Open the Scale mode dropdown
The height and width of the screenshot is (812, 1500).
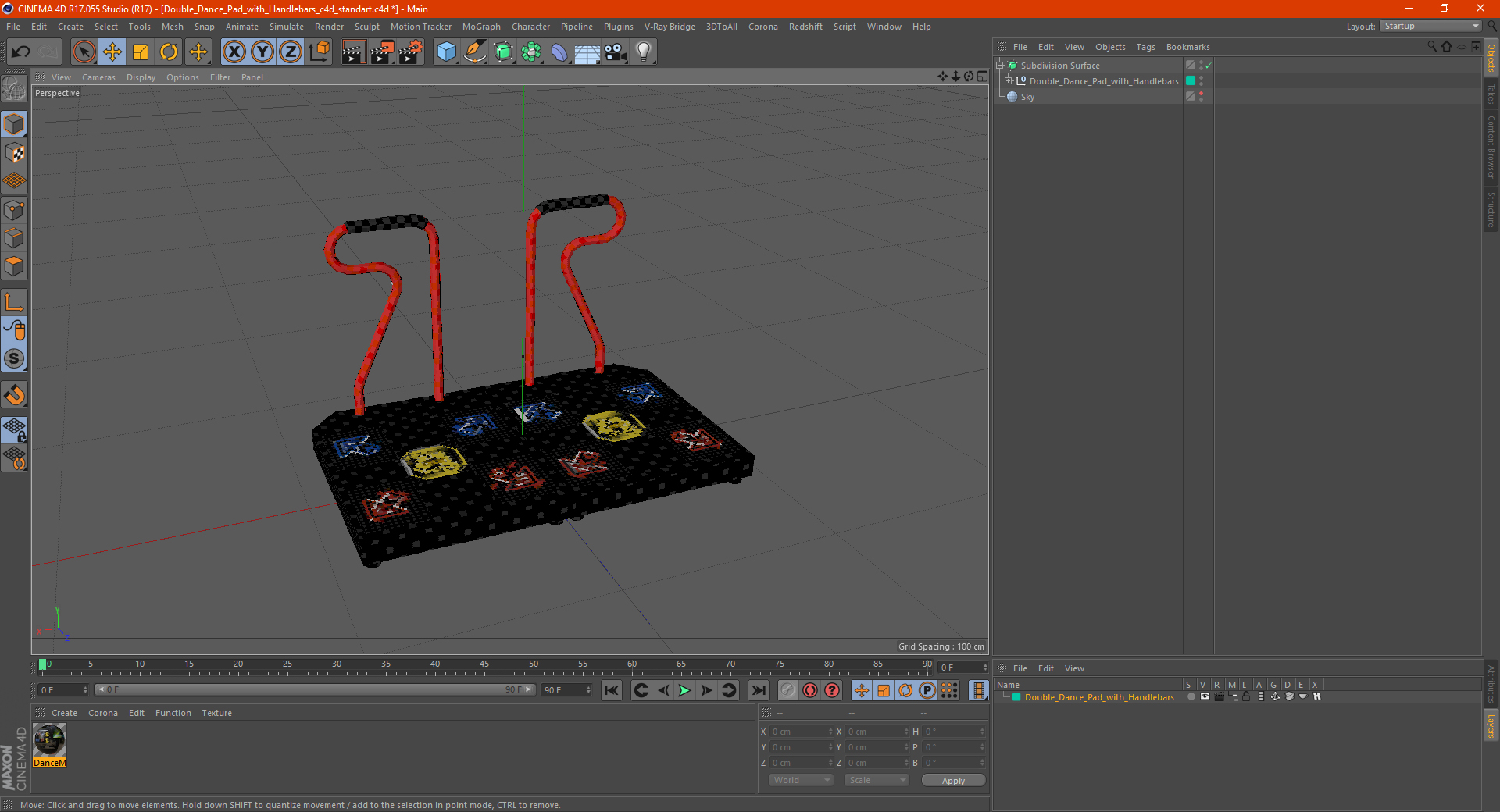(x=877, y=780)
